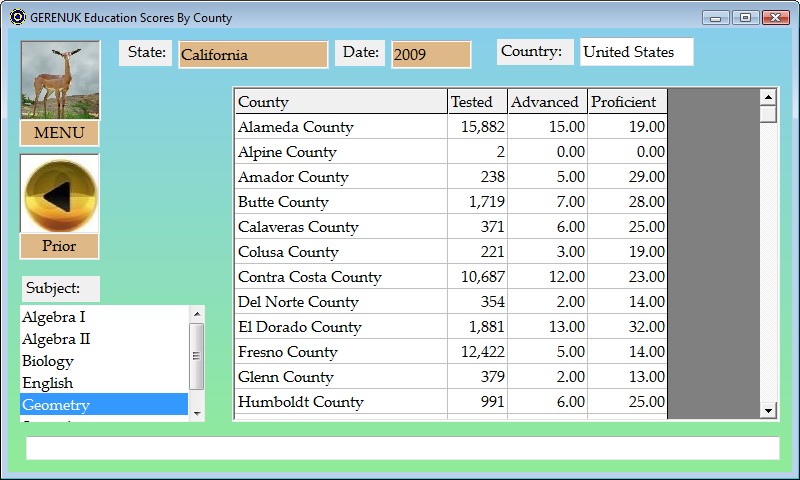Click the golden Prior back arrow icon
The height and width of the screenshot is (480, 800).
coord(60,194)
